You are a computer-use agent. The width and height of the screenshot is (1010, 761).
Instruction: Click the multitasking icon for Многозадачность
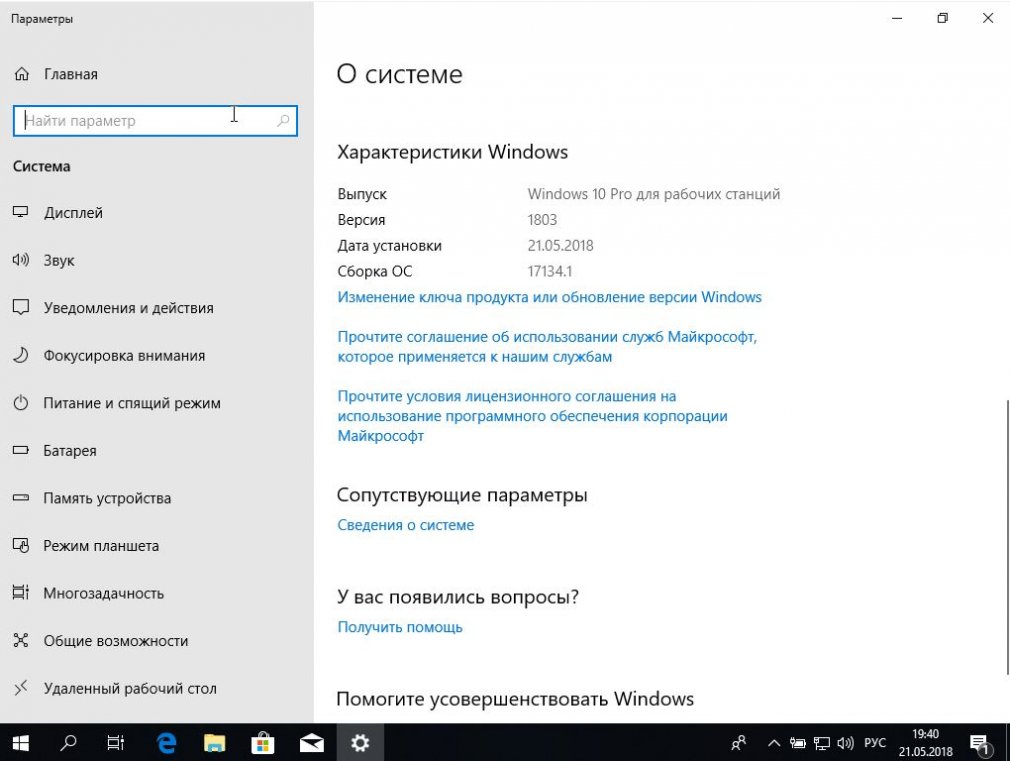(21, 592)
